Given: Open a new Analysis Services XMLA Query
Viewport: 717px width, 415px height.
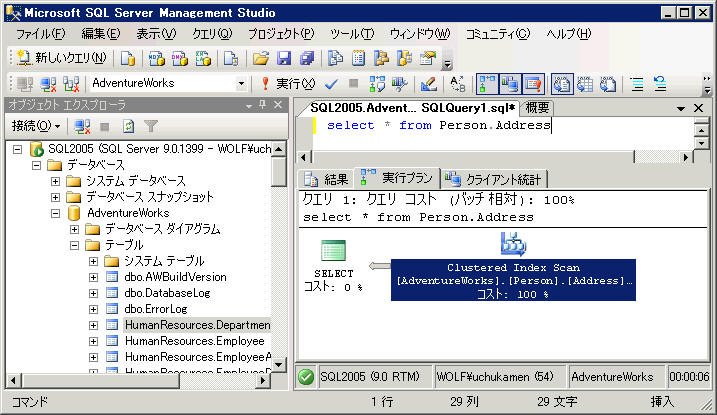Looking at the screenshot, I should [x=203, y=58].
